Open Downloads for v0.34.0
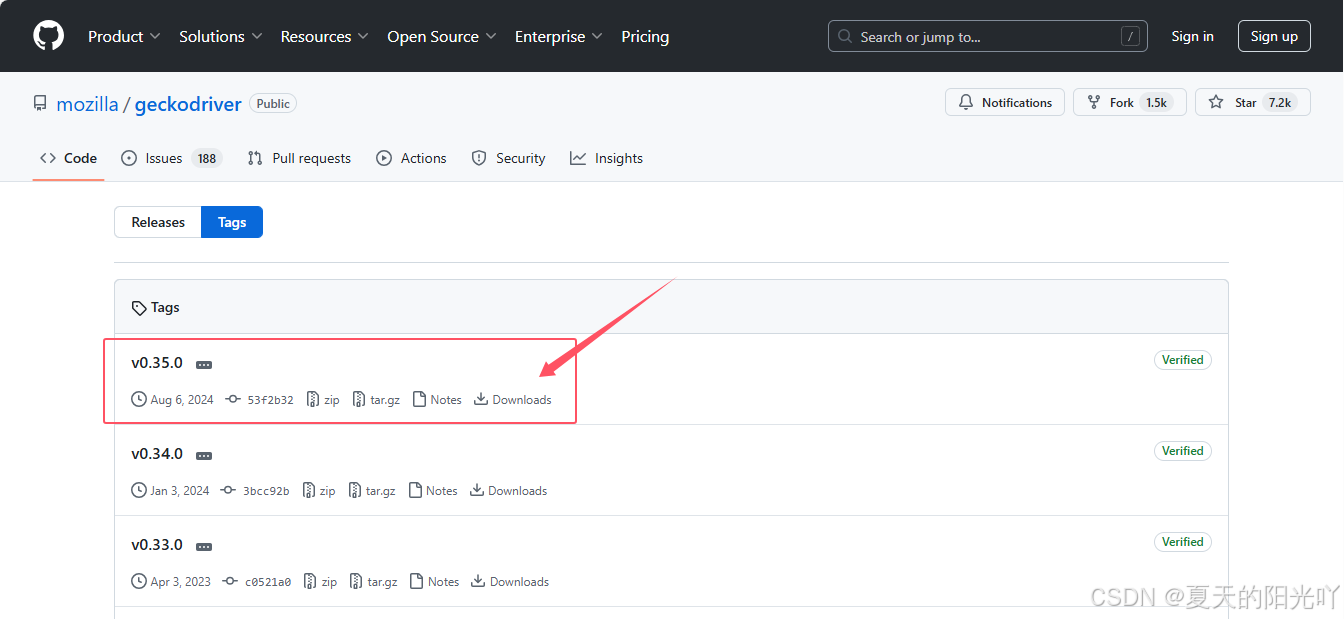Screen dimensions: 1344x619 [508, 491]
